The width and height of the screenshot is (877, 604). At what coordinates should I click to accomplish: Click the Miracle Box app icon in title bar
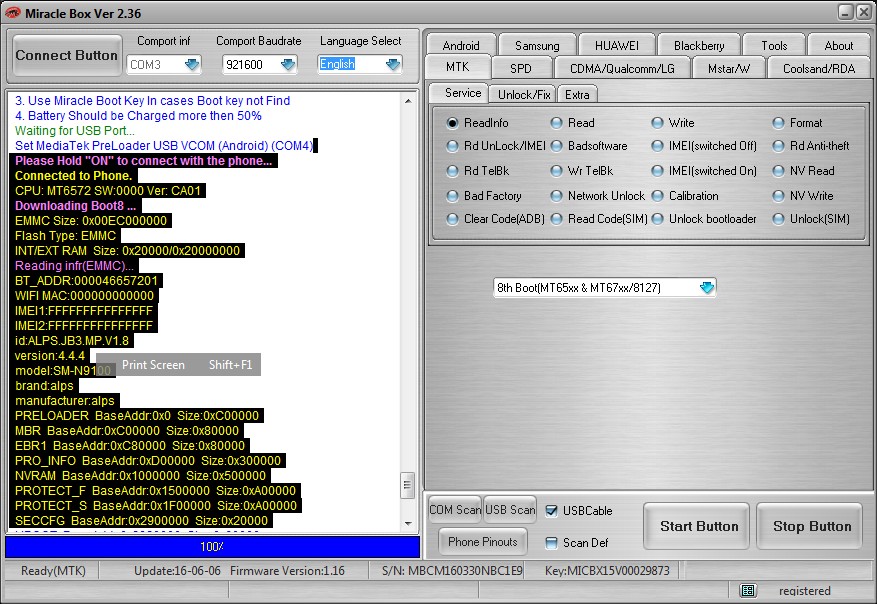point(12,13)
